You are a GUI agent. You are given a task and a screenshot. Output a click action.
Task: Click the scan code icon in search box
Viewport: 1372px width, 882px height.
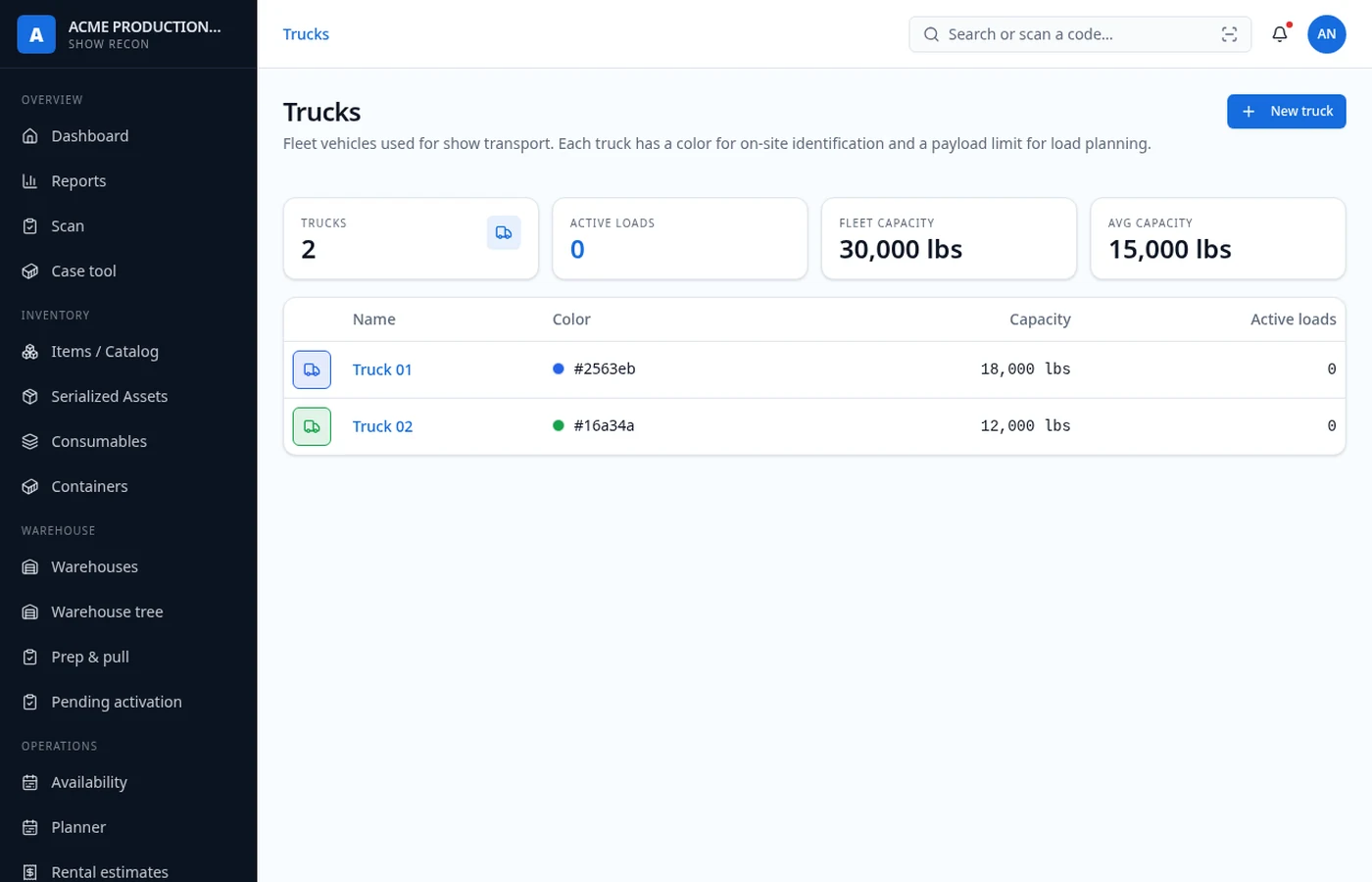point(1229,34)
